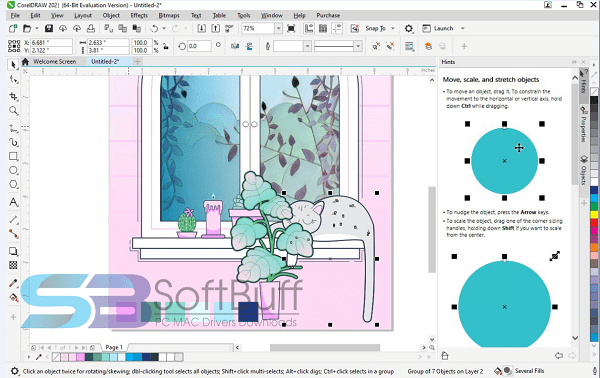Open the Properties docker side tab
Screen dimensions: 600x378
[583, 124]
